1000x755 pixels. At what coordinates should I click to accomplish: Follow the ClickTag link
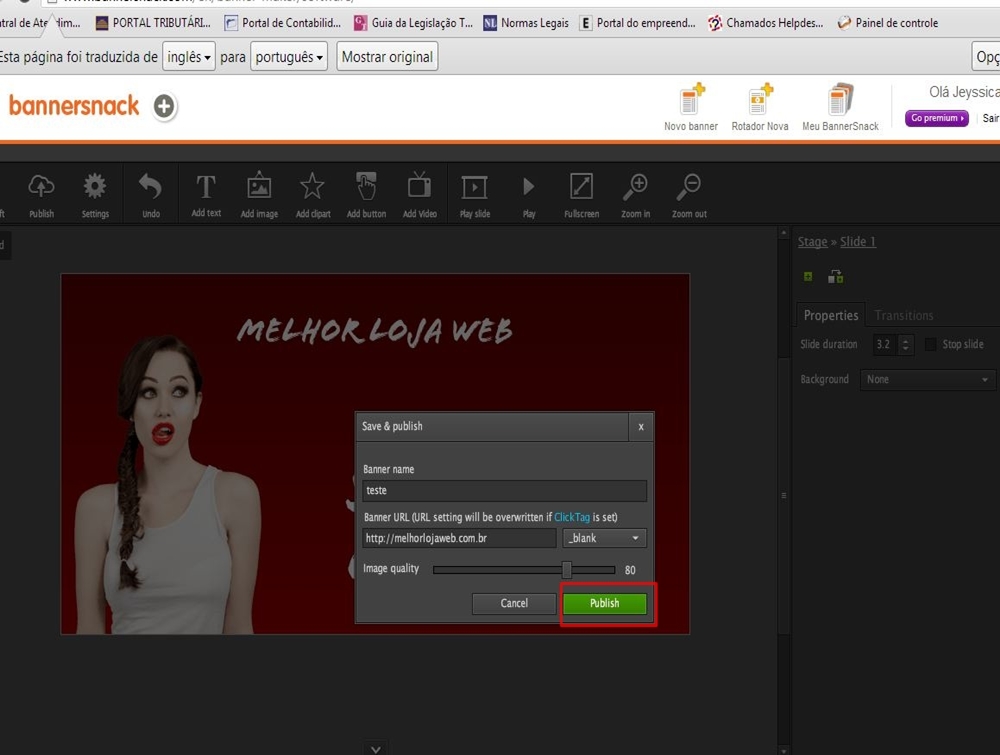click(571, 517)
